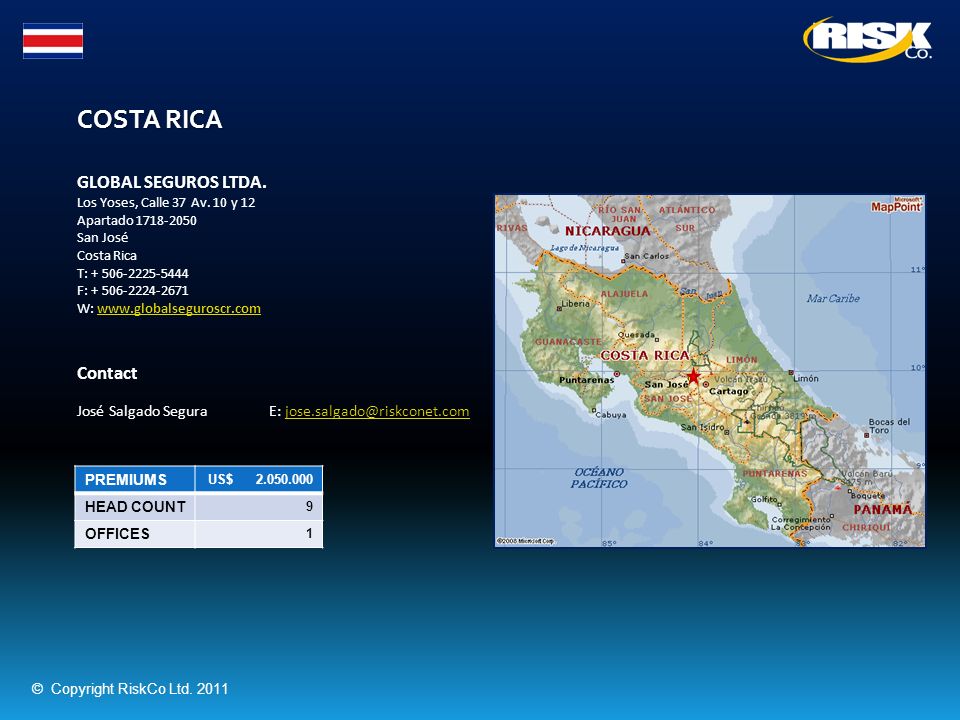Select the COSTA RICA slide title
Viewport: 960px width, 720px height.
pyautogui.click(x=149, y=119)
